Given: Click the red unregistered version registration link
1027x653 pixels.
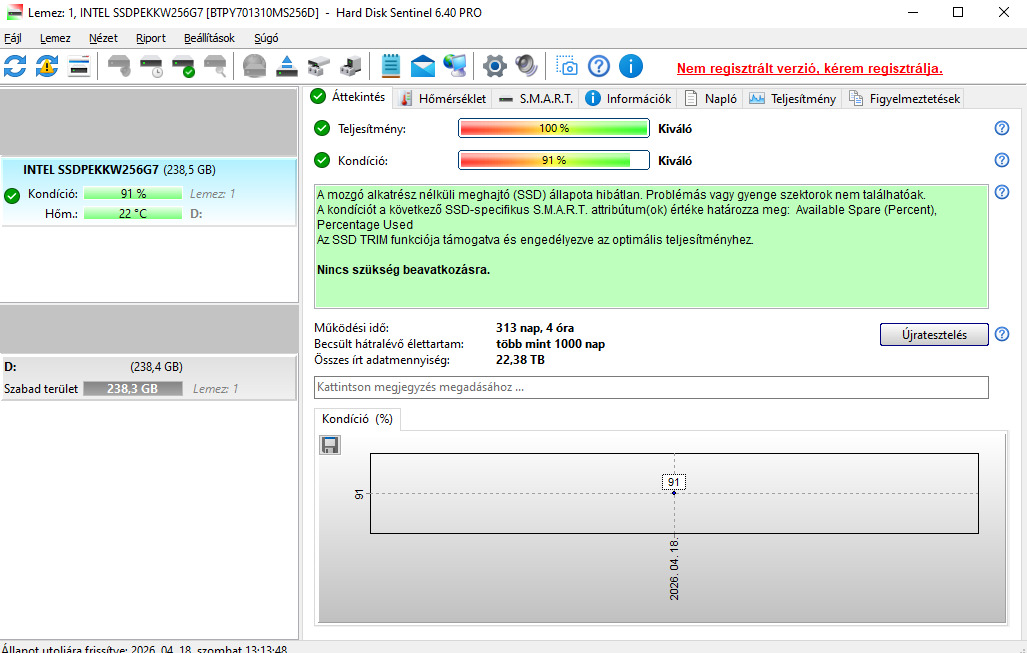Looking at the screenshot, I should click(x=810, y=69).
